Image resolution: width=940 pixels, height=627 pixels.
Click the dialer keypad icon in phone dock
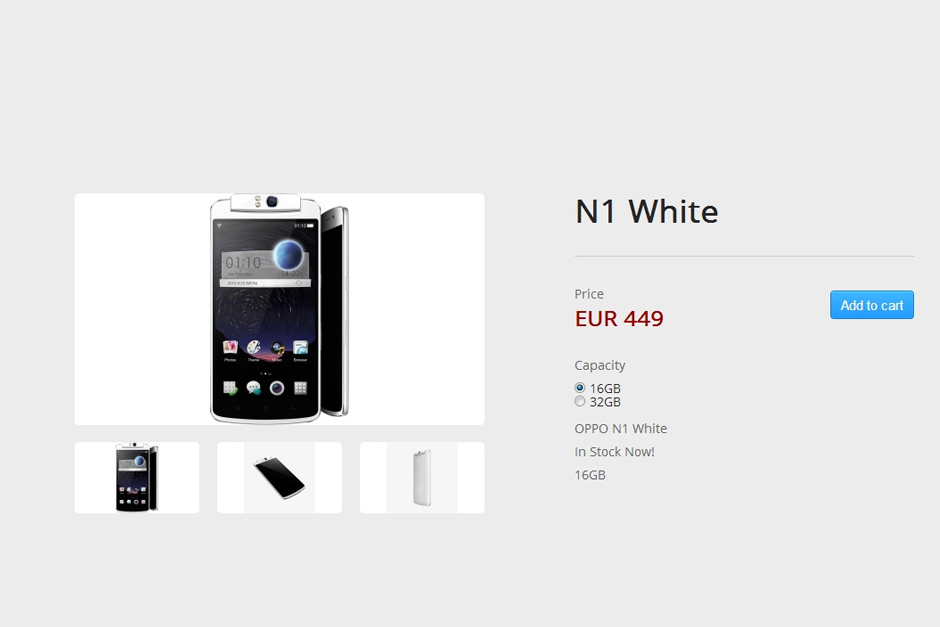230,388
